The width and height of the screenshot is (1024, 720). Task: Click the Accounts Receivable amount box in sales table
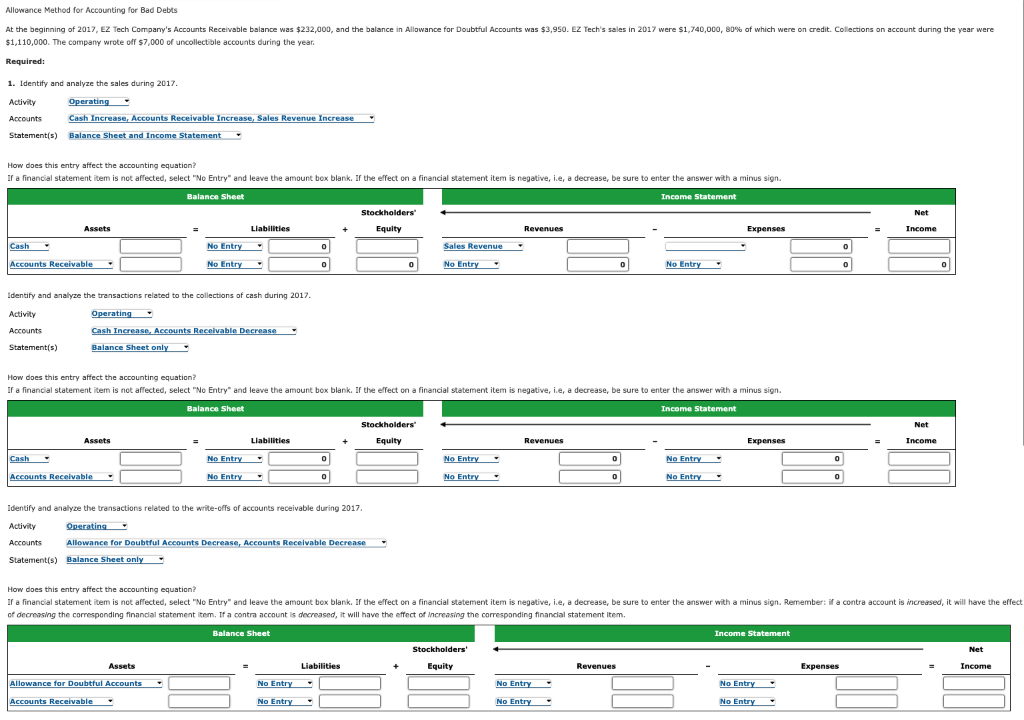click(x=151, y=264)
